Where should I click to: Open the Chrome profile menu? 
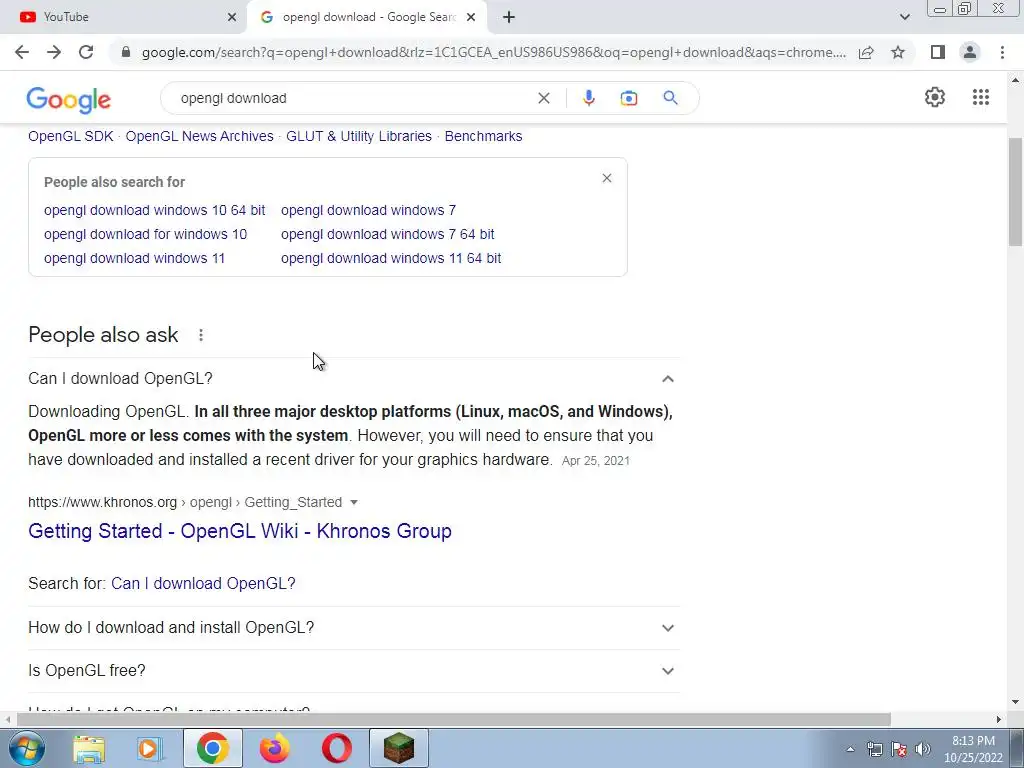970,52
